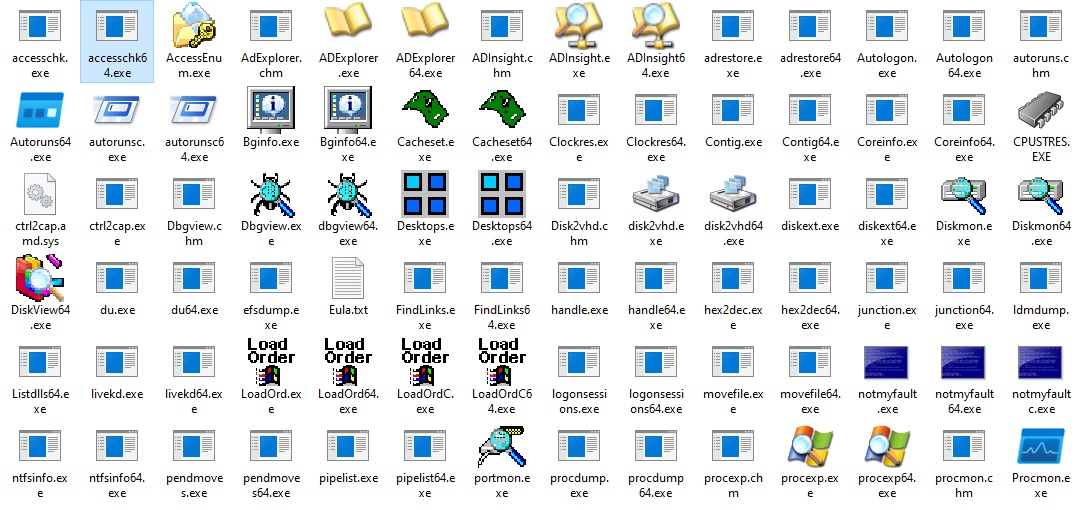Select the portmon.exe port magnifier icon
Image resolution: width=1077 pixels, height=510 pixels.
tap(502, 446)
